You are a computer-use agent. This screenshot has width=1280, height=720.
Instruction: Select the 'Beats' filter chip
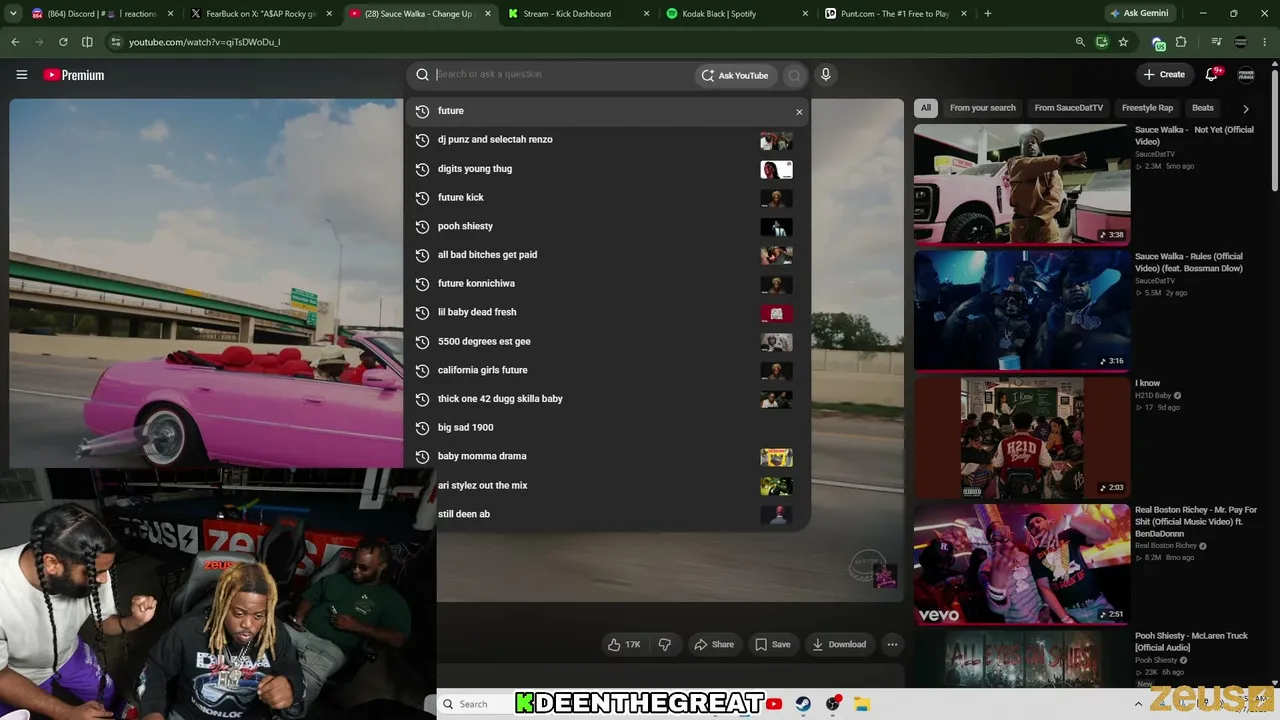coord(1203,108)
